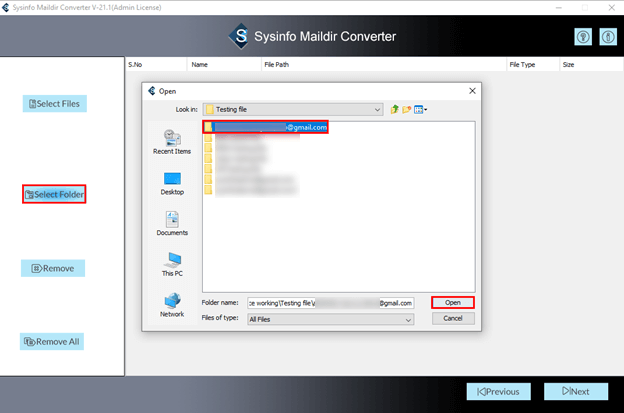Close the Open dialog with X
The width and height of the screenshot is (624, 413).
coord(472,91)
